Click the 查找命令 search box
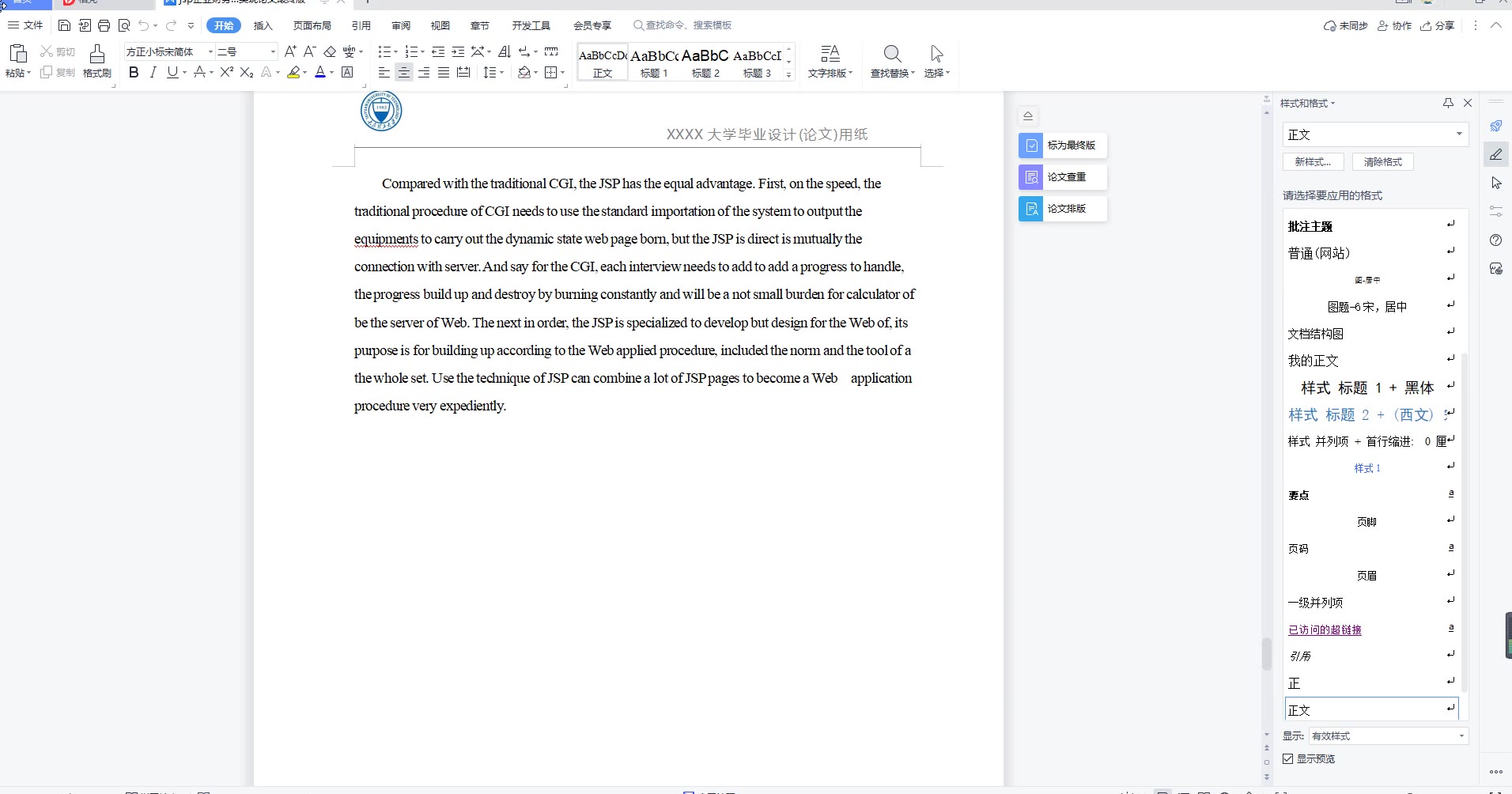 tap(682, 25)
